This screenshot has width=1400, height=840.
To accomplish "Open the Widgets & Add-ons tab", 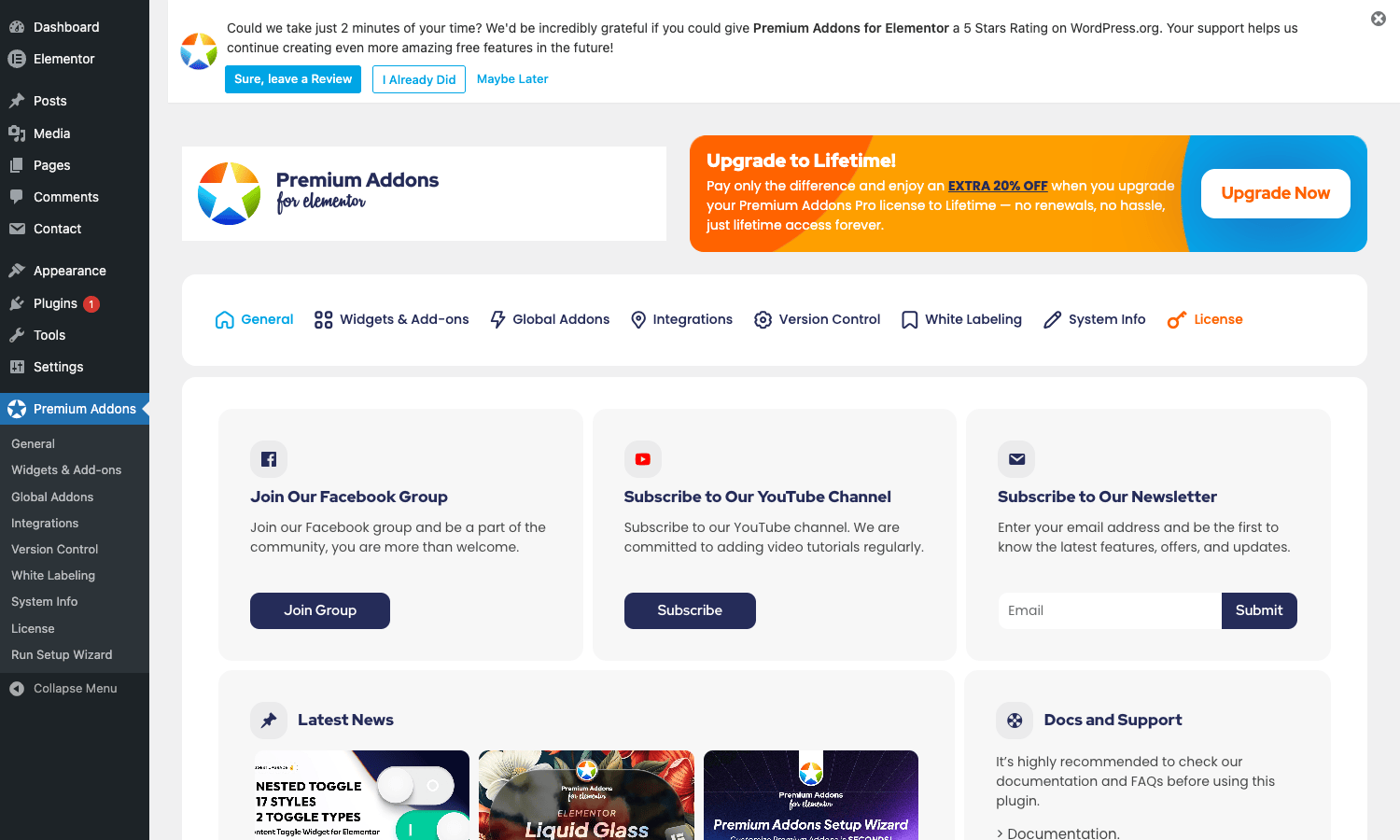I will tap(391, 319).
